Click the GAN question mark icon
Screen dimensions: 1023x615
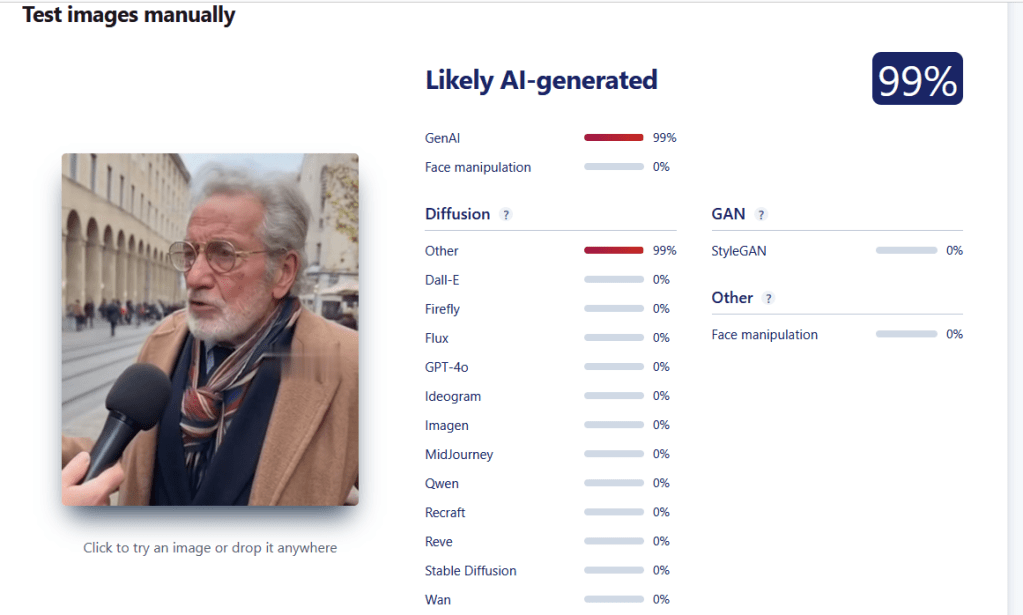[760, 214]
